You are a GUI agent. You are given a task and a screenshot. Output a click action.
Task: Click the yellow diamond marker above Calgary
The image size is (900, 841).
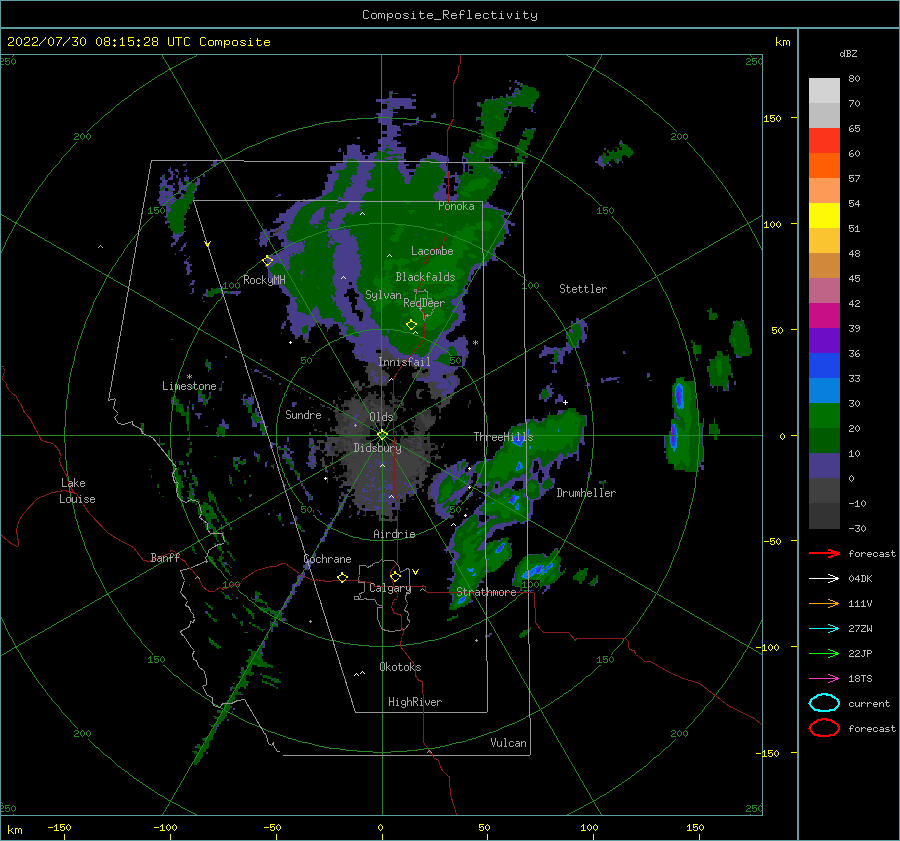(395, 576)
